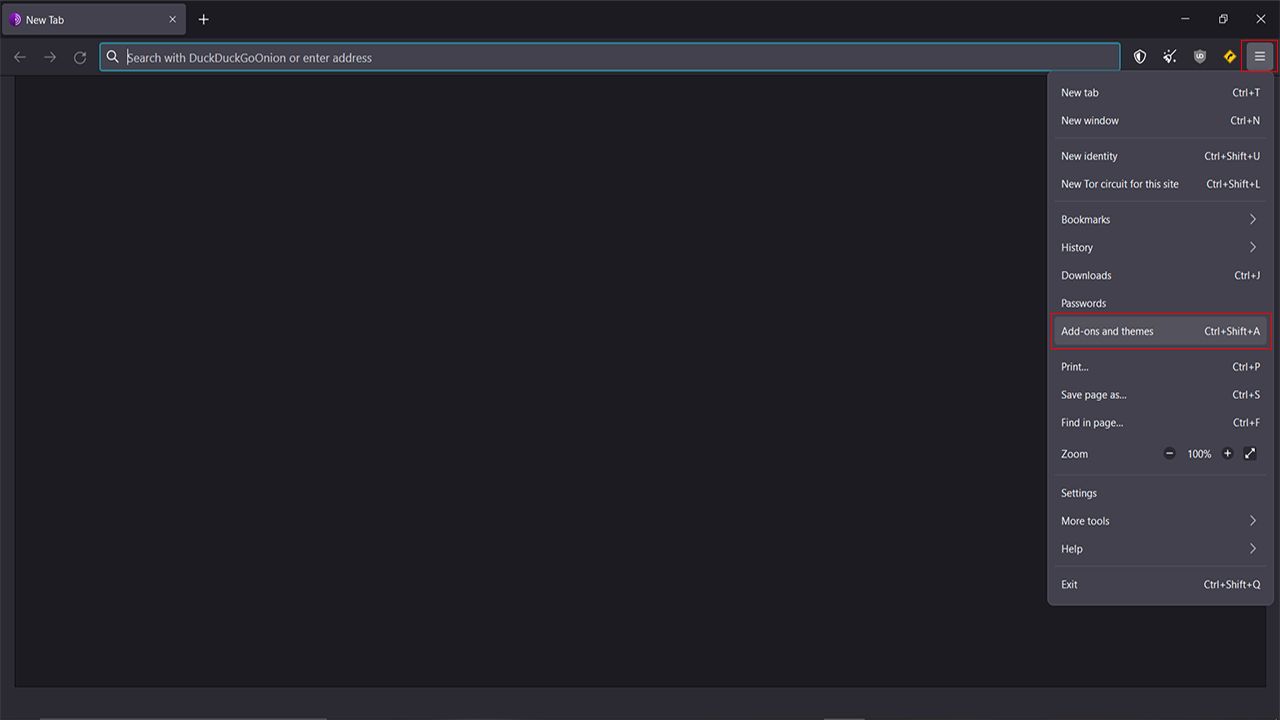Reset zoom by clicking 100% label
The height and width of the screenshot is (720, 1280).
pos(1199,454)
